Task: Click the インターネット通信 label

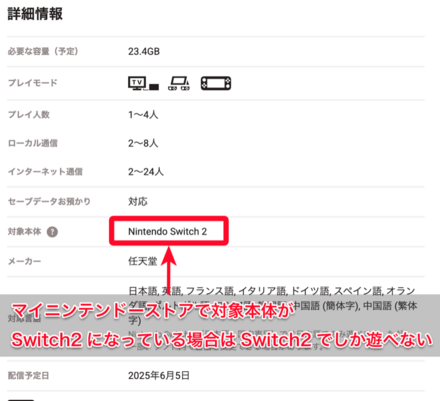Action: tap(45, 171)
